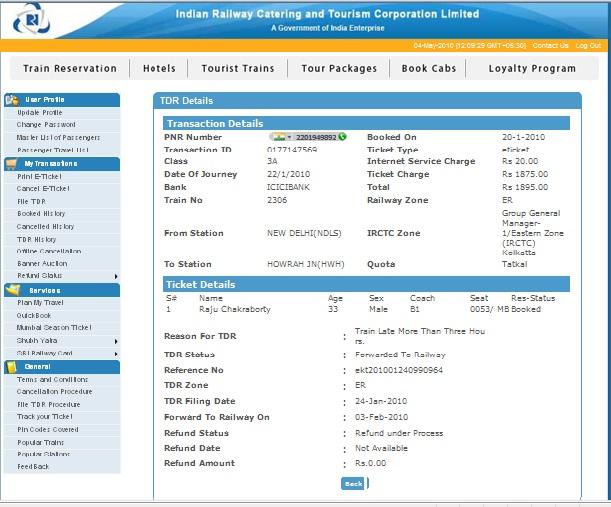
Task: Open Print E-Ticket link
Action: 39,177
